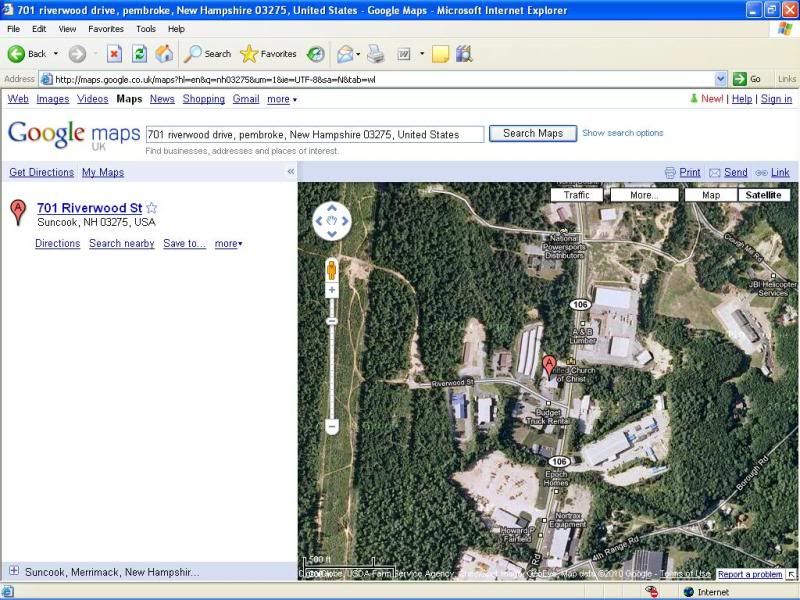Screen dimensions: 800x600
Task: Open the File menu
Action: (x=14, y=29)
